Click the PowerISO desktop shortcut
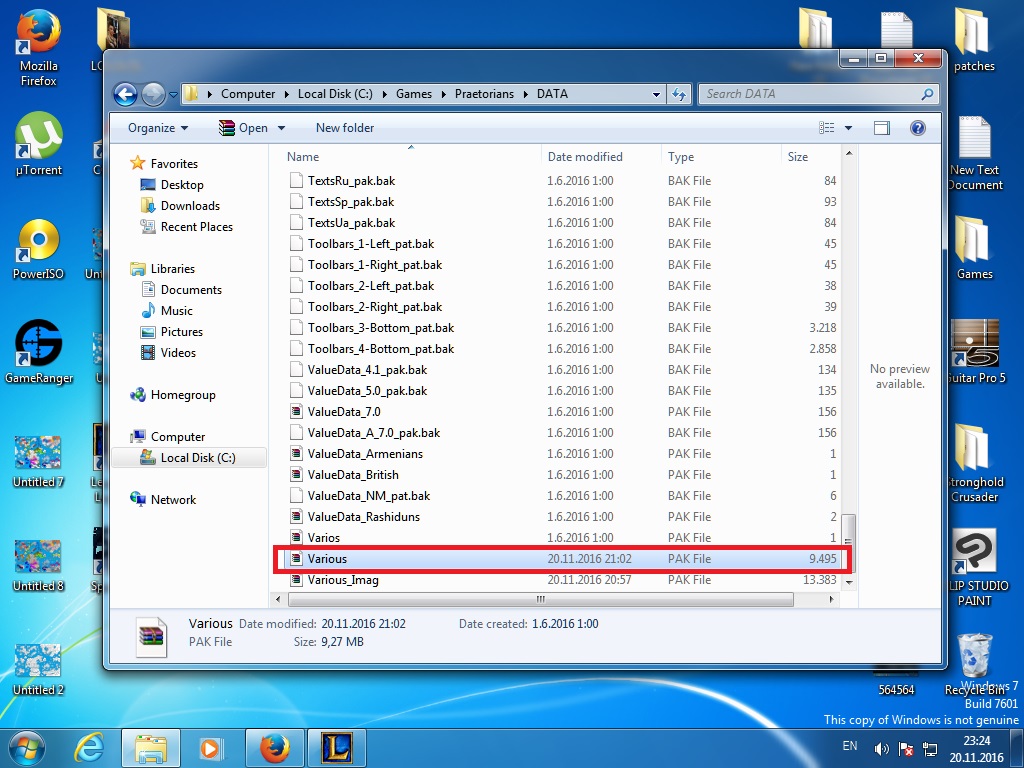This screenshot has width=1024, height=768. click(x=38, y=249)
